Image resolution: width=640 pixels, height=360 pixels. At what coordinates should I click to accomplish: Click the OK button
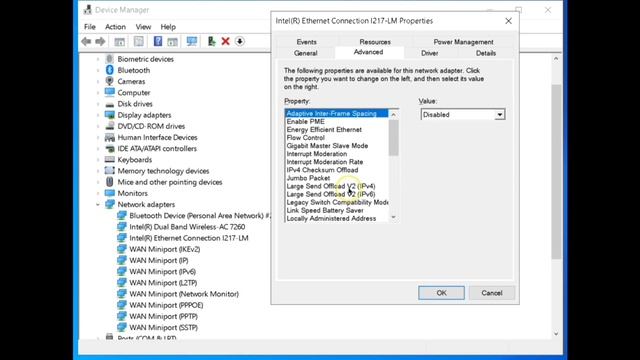(441, 293)
